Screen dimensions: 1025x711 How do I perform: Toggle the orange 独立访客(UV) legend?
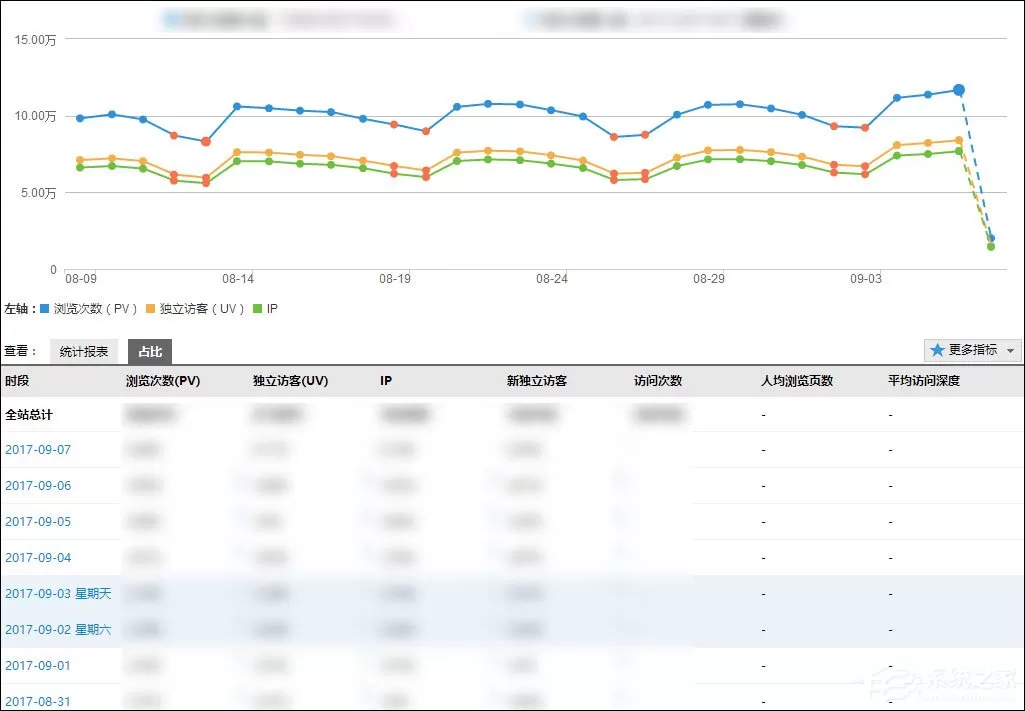195,309
